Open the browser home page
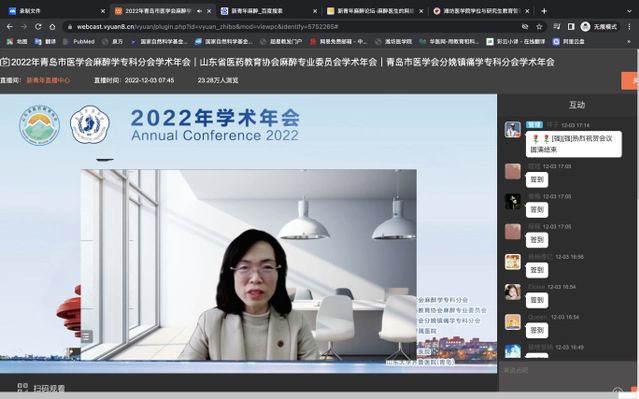This screenshot has width=639, height=399. coord(52,26)
